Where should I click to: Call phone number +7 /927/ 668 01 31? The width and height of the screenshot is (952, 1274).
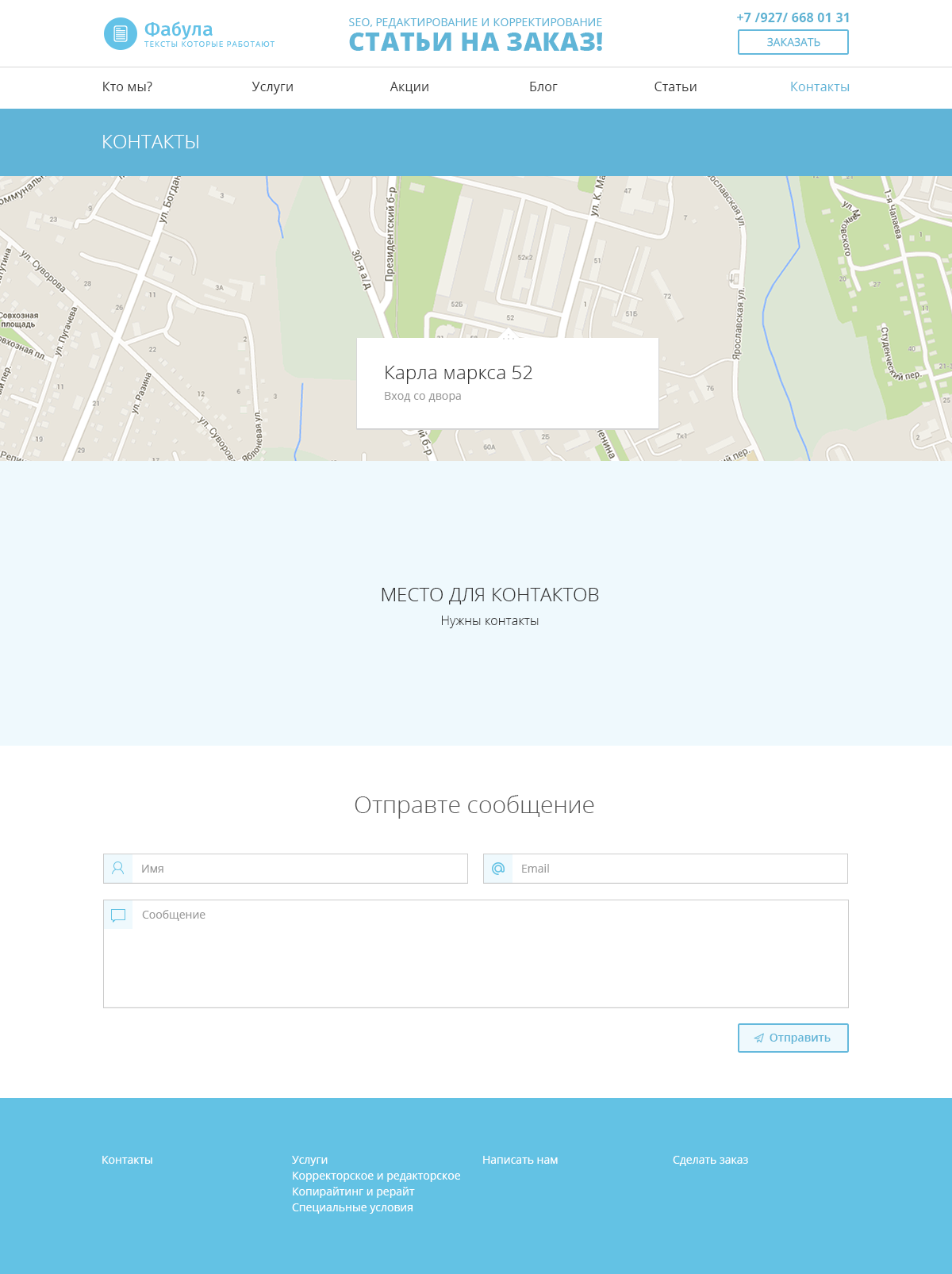click(x=793, y=17)
